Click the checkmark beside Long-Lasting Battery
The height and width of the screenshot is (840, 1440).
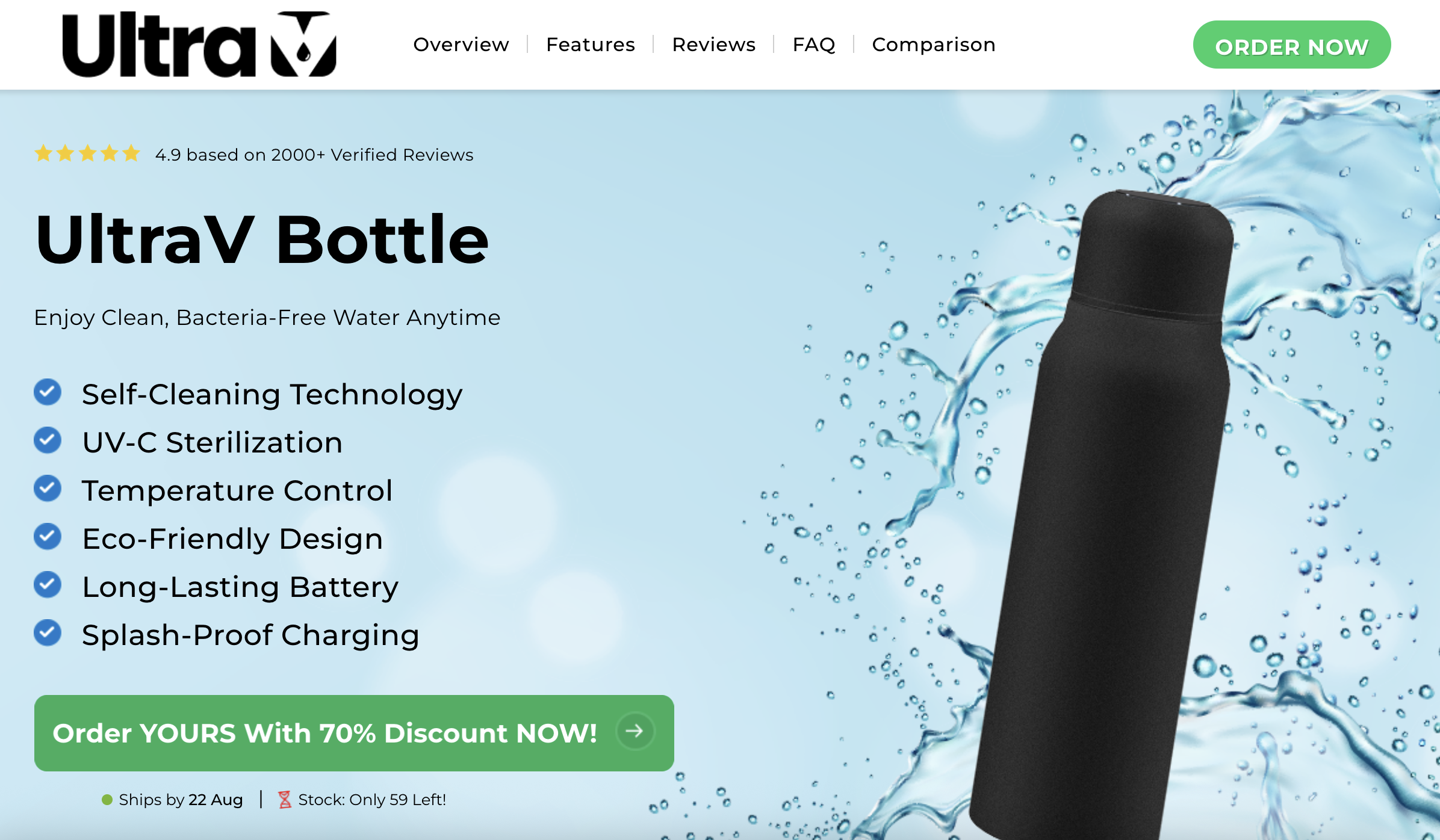48,585
